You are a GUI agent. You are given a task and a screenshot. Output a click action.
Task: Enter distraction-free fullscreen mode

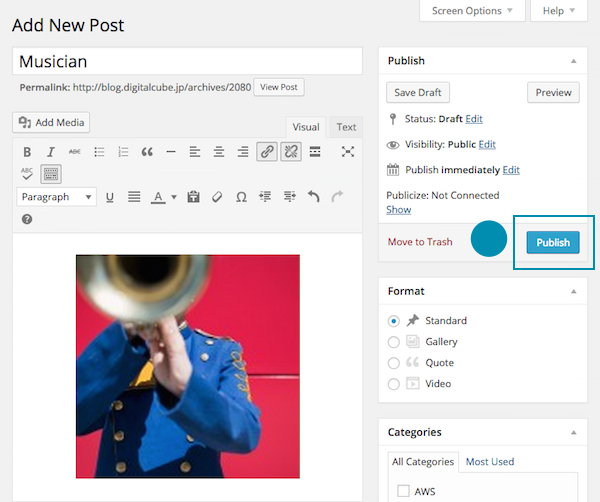[347, 152]
